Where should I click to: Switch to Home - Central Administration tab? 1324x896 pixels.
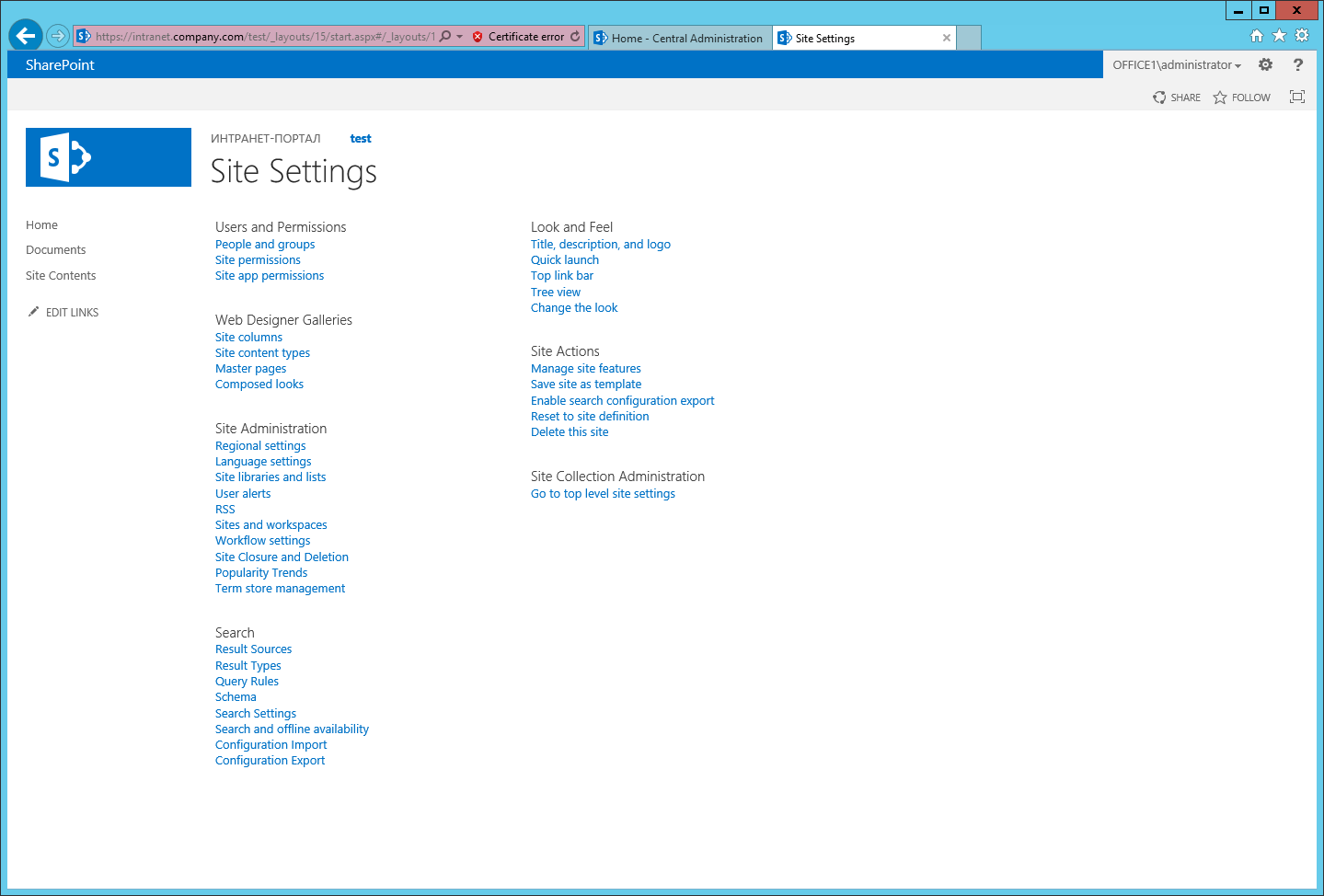(x=680, y=38)
